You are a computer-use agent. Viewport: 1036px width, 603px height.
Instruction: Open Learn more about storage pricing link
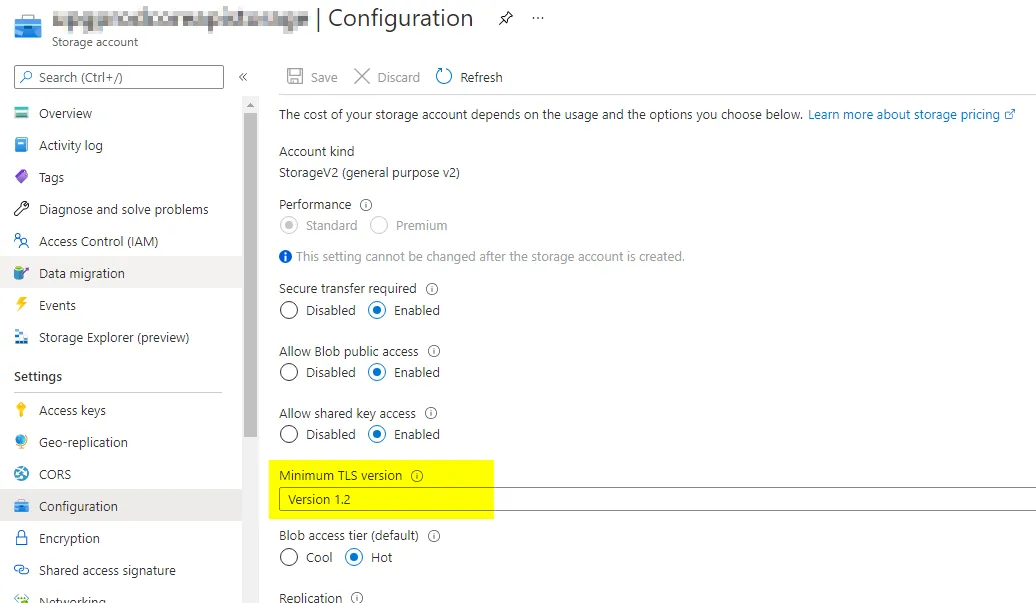pyautogui.click(x=904, y=115)
